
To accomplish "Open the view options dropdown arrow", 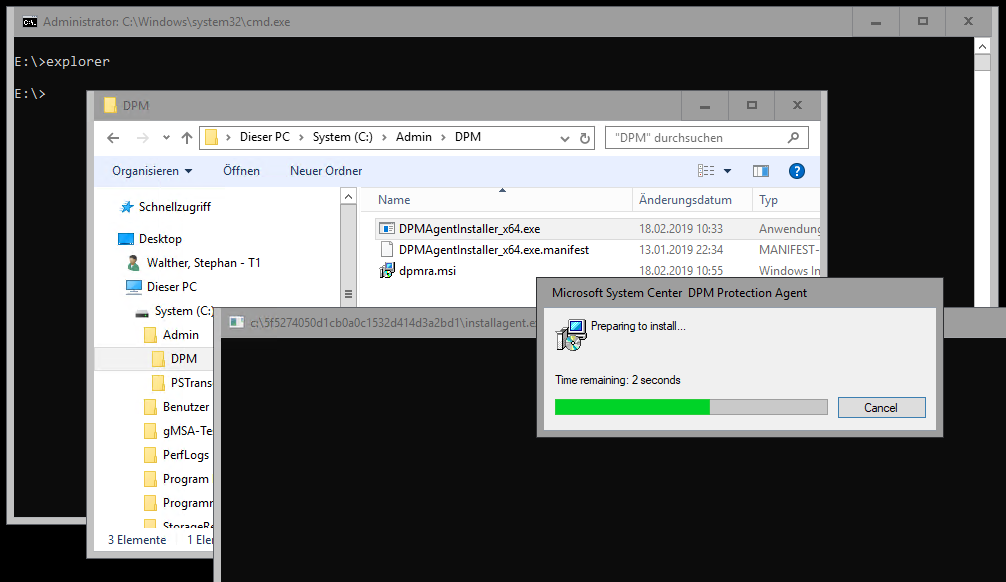I will [728, 171].
